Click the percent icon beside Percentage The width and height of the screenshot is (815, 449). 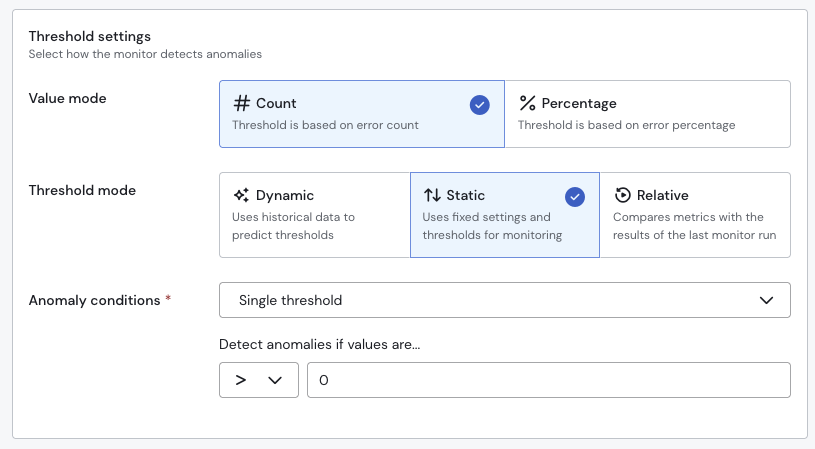[527, 103]
